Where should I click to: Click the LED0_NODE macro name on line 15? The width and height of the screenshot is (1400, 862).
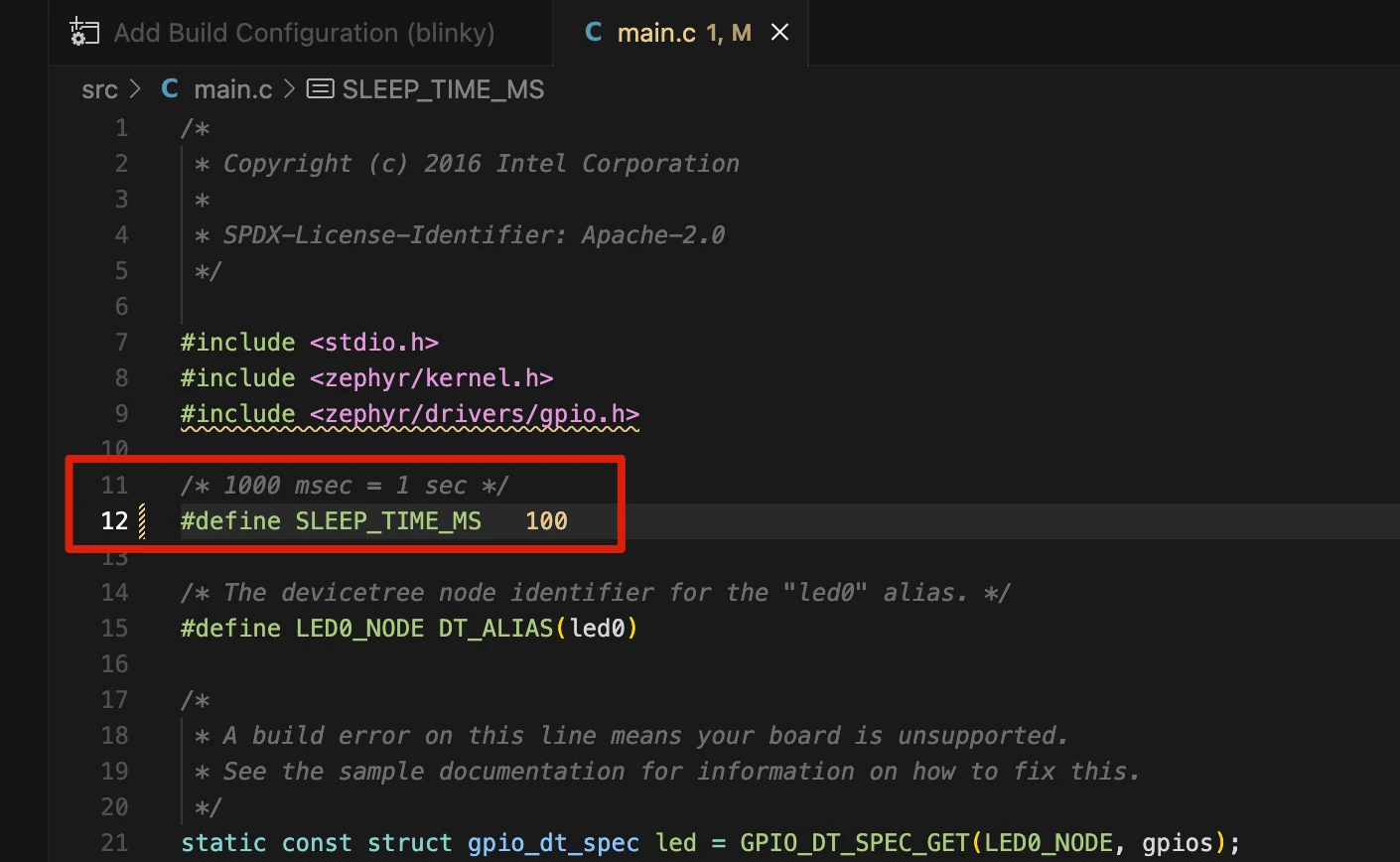[x=359, y=629]
